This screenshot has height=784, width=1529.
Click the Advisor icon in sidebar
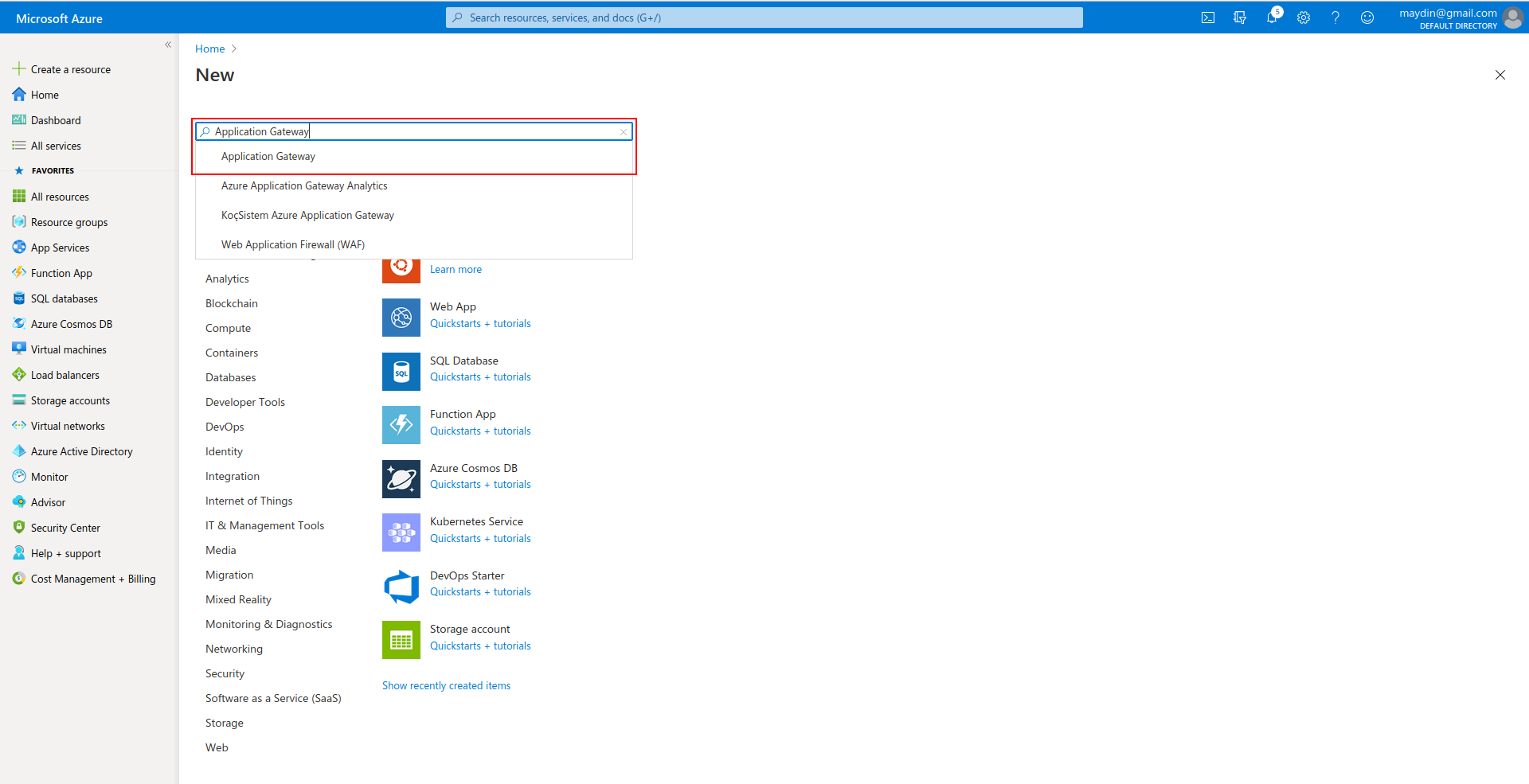point(19,502)
